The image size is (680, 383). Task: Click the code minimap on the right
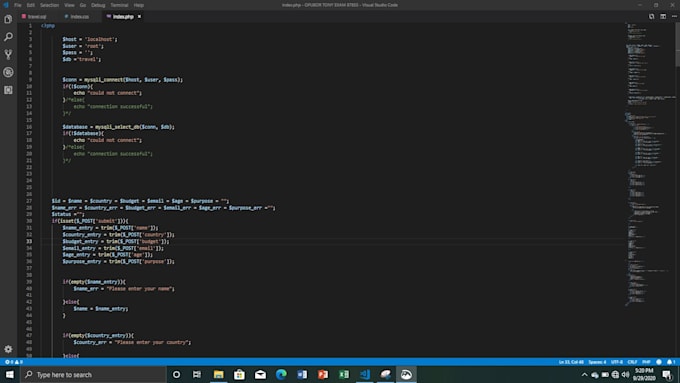649,165
